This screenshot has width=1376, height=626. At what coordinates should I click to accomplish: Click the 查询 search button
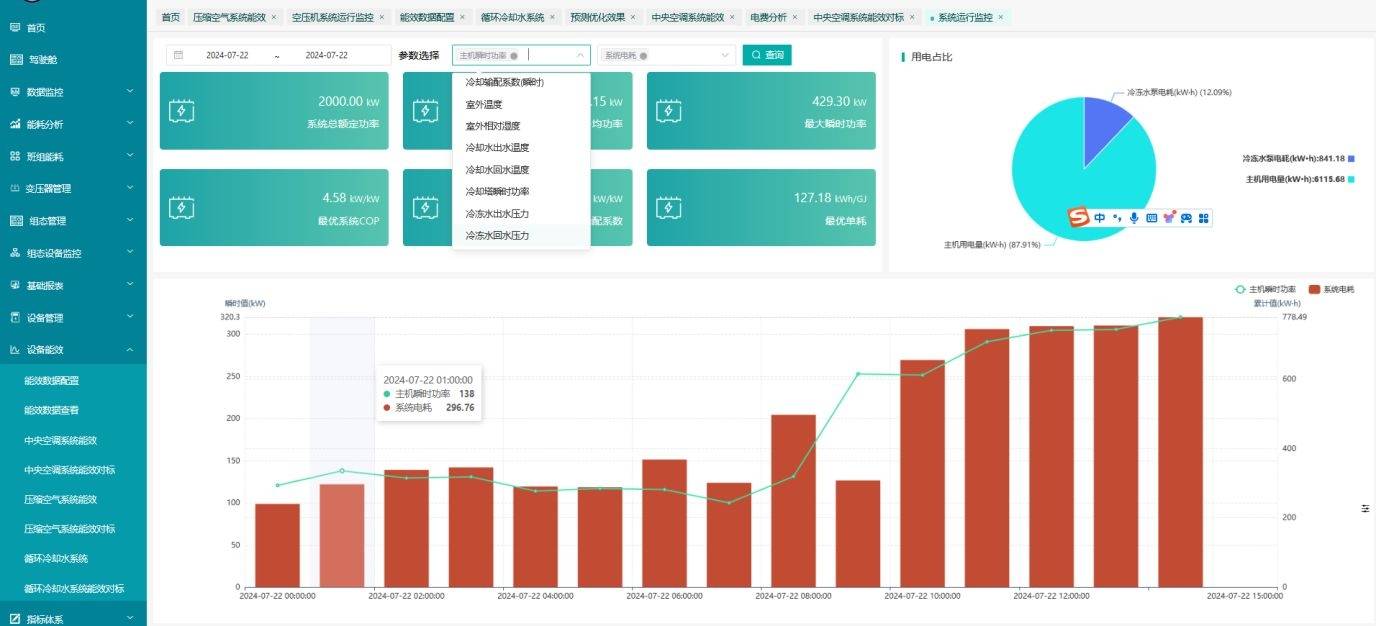point(767,55)
